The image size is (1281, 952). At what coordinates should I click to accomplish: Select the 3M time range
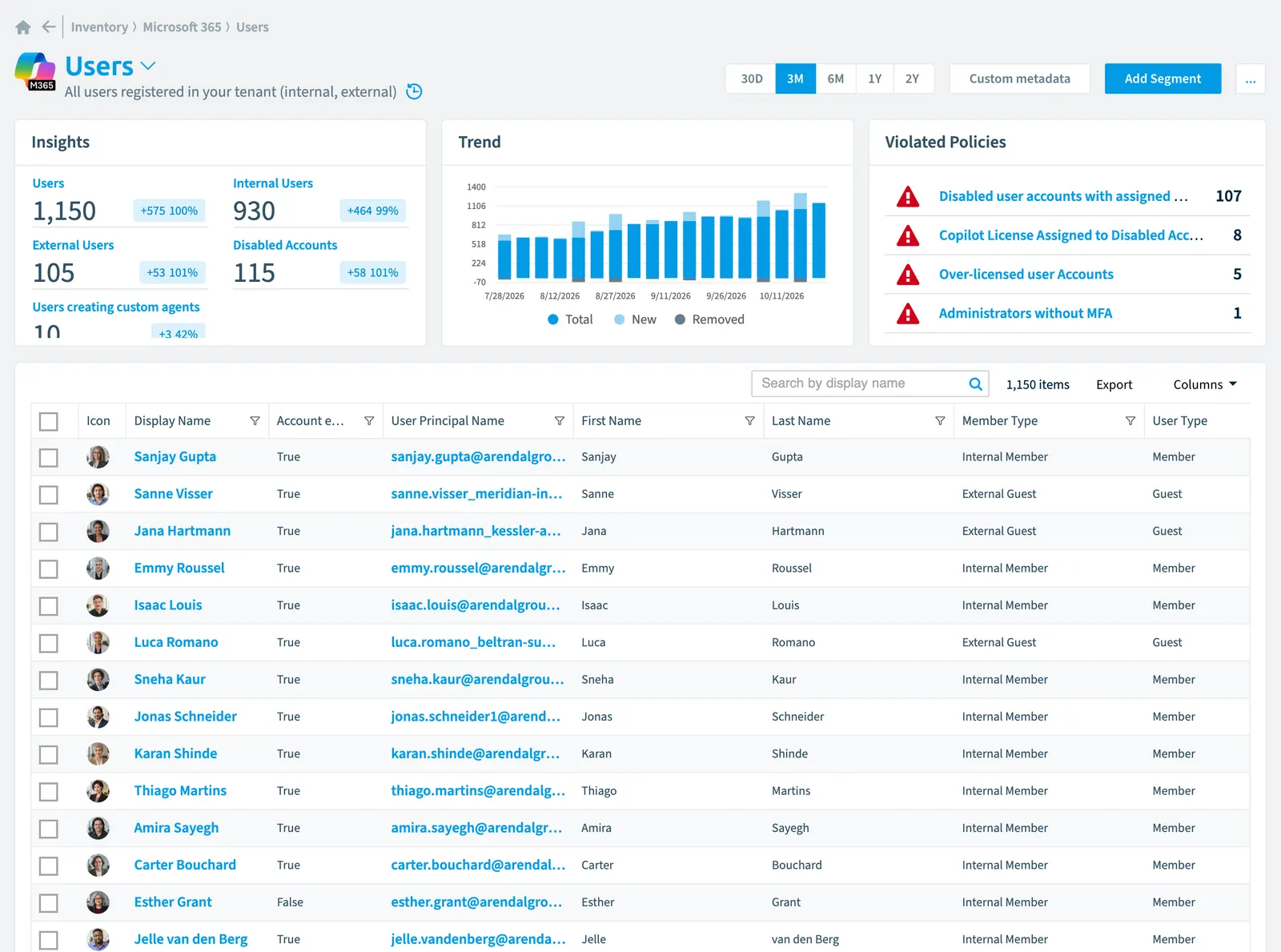tap(795, 78)
